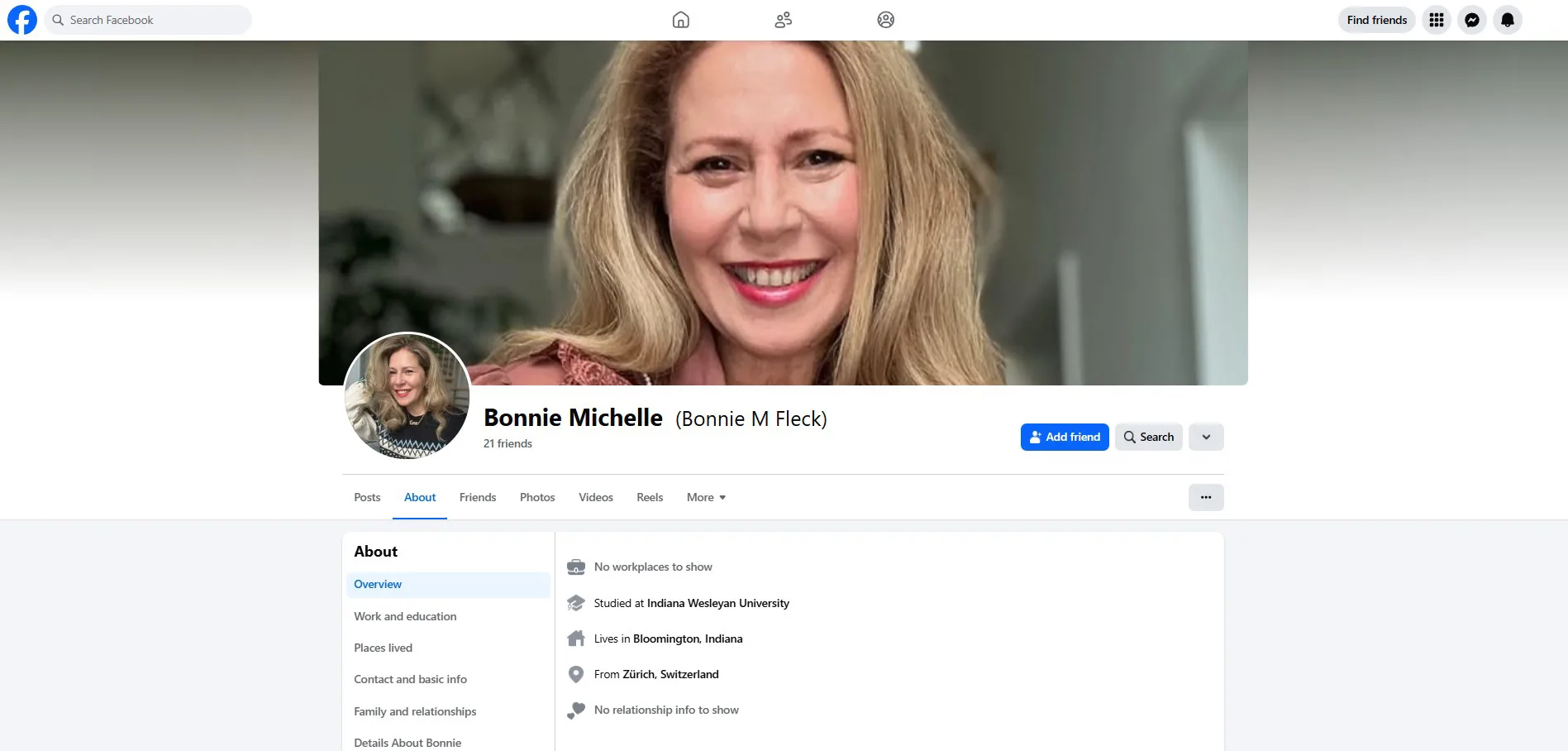Click the Bonnie Michelle profile name
This screenshot has height=751, width=1568.
(573, 418)
